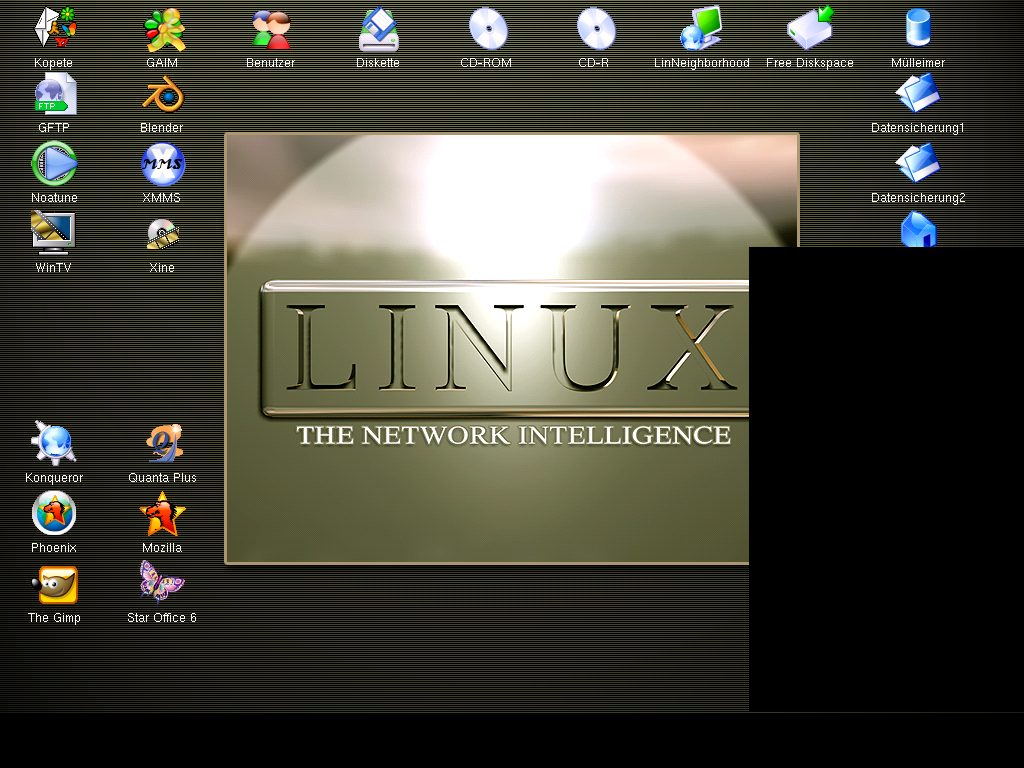Open the Datensicherung2 folder
This screenshot has width=1024, height=768.
[918, 163]
